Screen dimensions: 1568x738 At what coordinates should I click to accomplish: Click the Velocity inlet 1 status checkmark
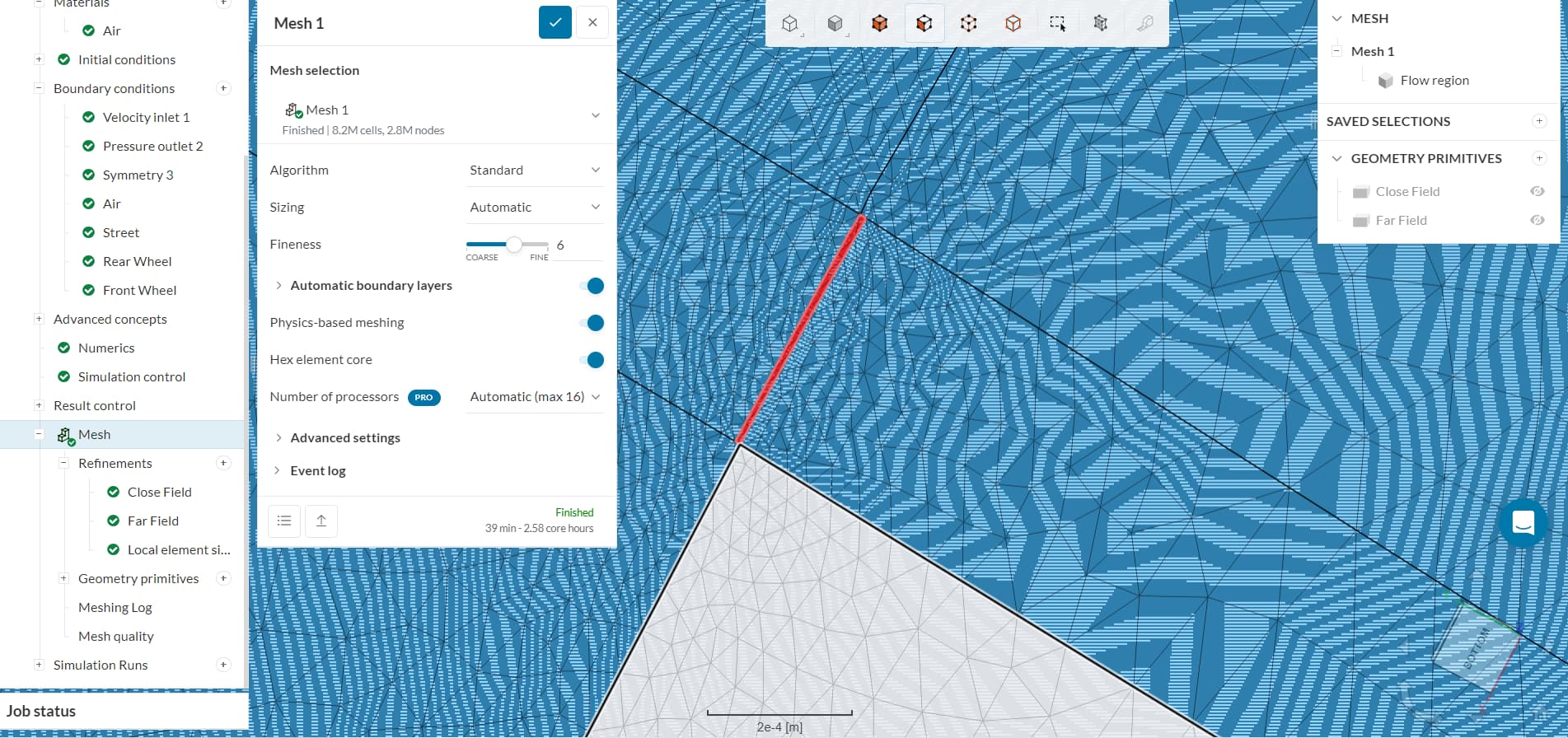(89, 117)
